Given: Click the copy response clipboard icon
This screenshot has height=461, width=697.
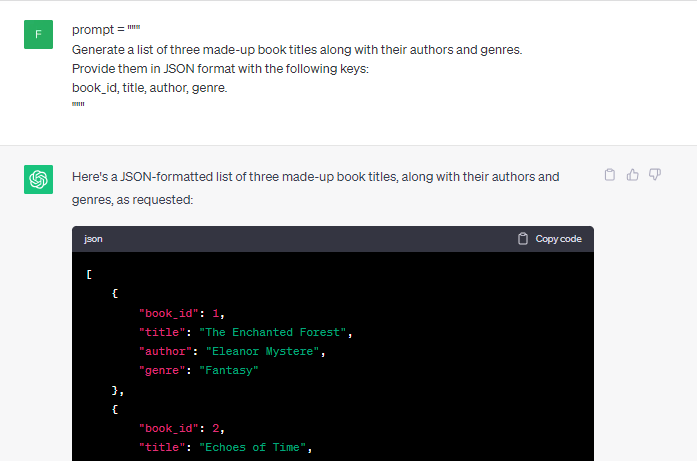Looking at the screenshot, I should (610, 175).
